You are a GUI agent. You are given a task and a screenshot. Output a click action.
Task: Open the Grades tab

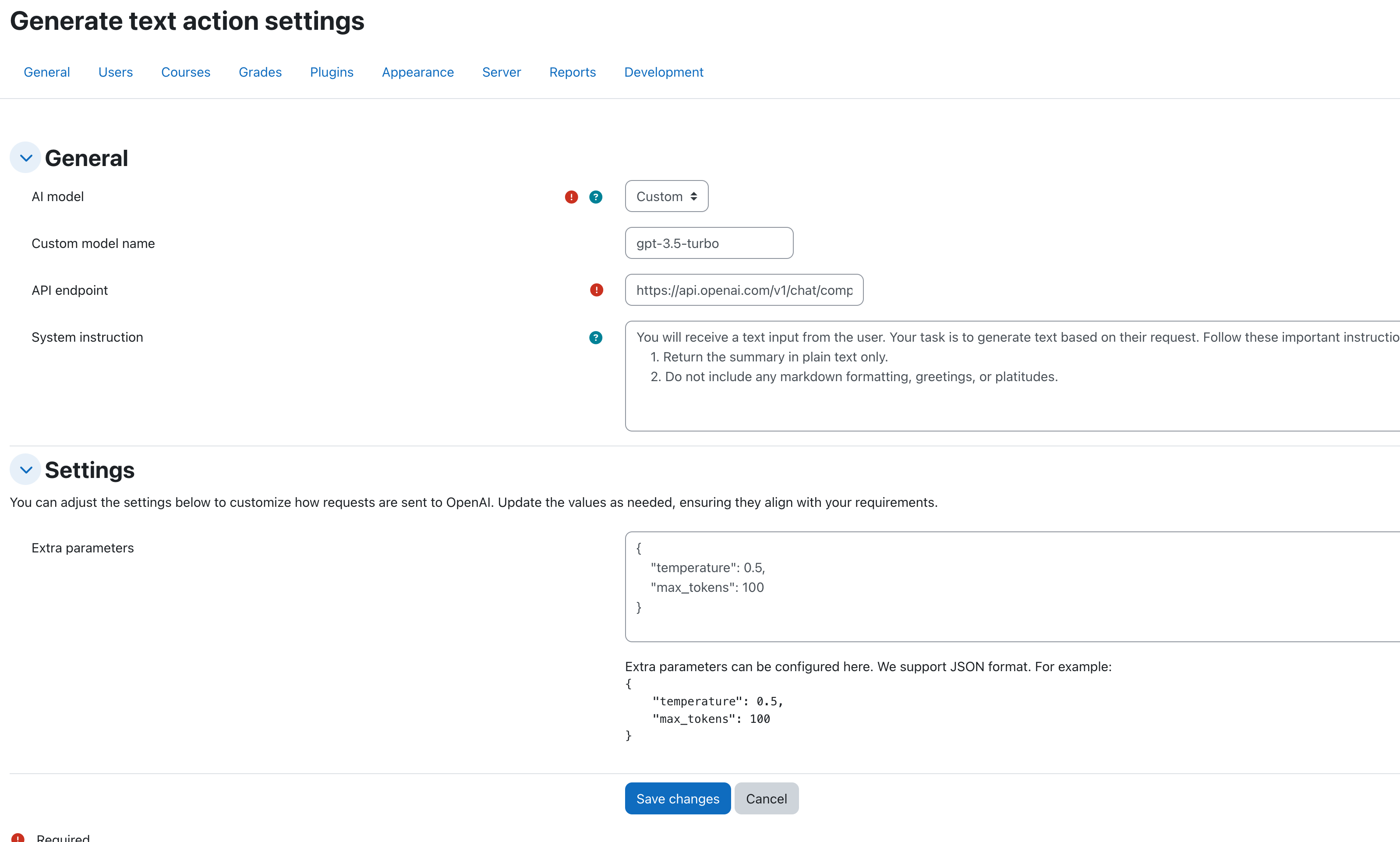click(x=260, y=72)
